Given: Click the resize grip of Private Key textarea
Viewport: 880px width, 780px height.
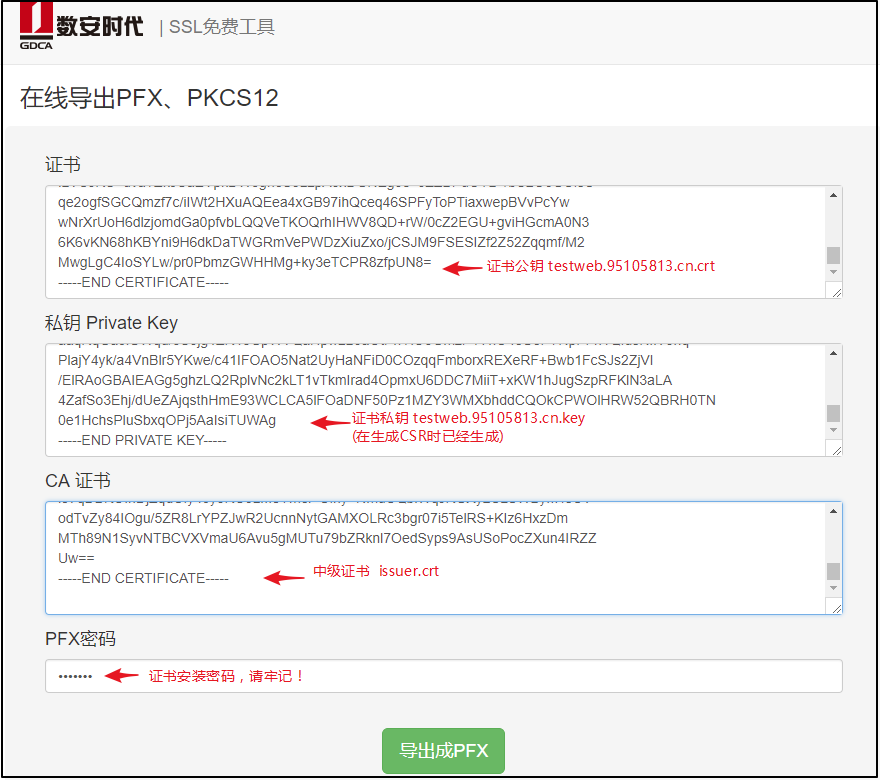Looking at the screenshot, I should click(836, 450).
